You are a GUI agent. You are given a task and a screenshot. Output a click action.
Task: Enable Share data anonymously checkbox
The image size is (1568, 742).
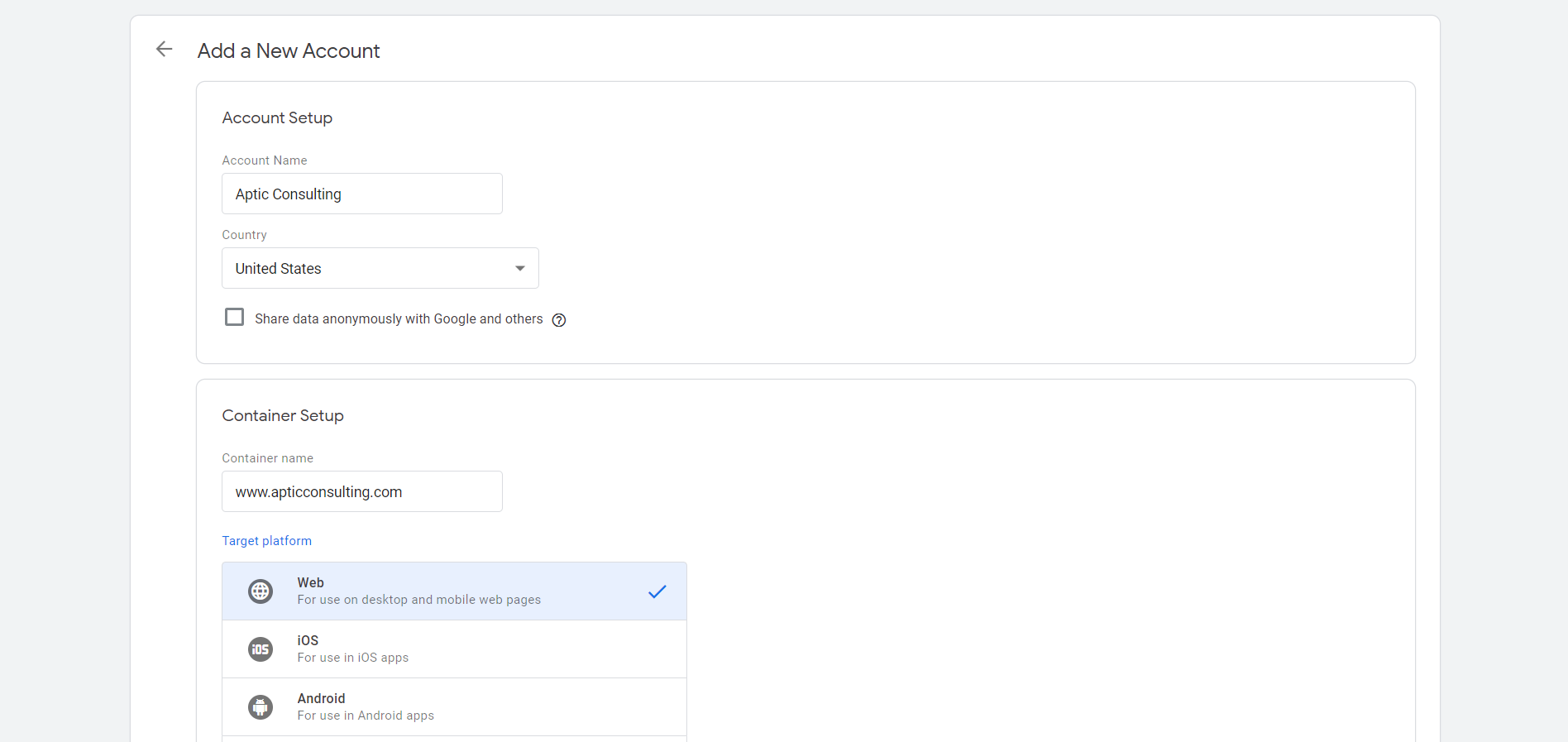click(x=235, y=317)
